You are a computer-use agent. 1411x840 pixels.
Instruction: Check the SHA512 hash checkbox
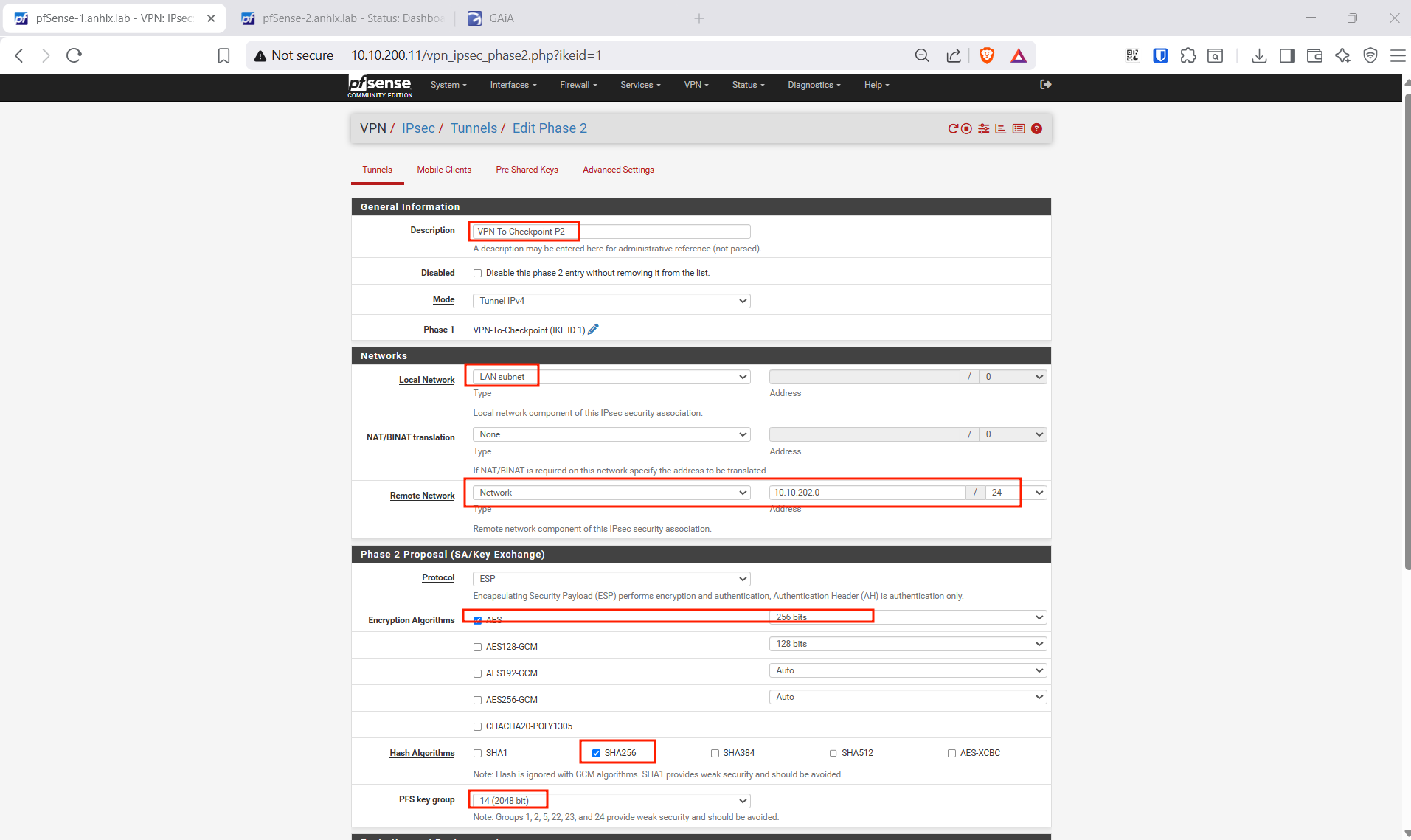coord(833,753)
